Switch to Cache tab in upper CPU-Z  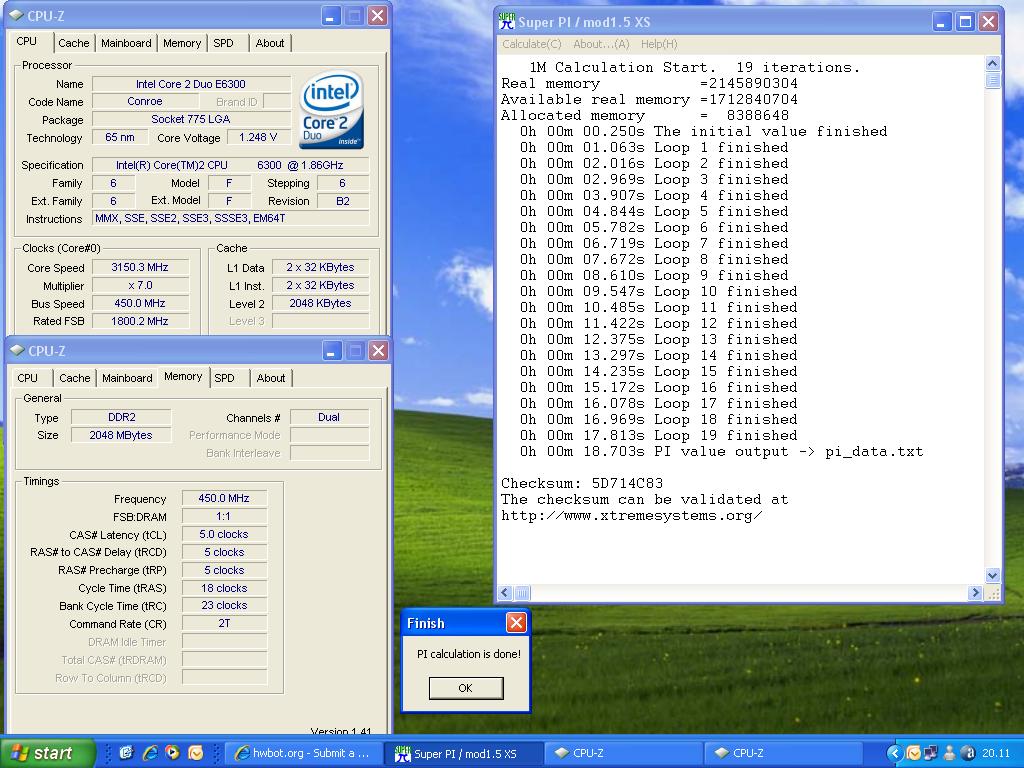pos(73,43)
